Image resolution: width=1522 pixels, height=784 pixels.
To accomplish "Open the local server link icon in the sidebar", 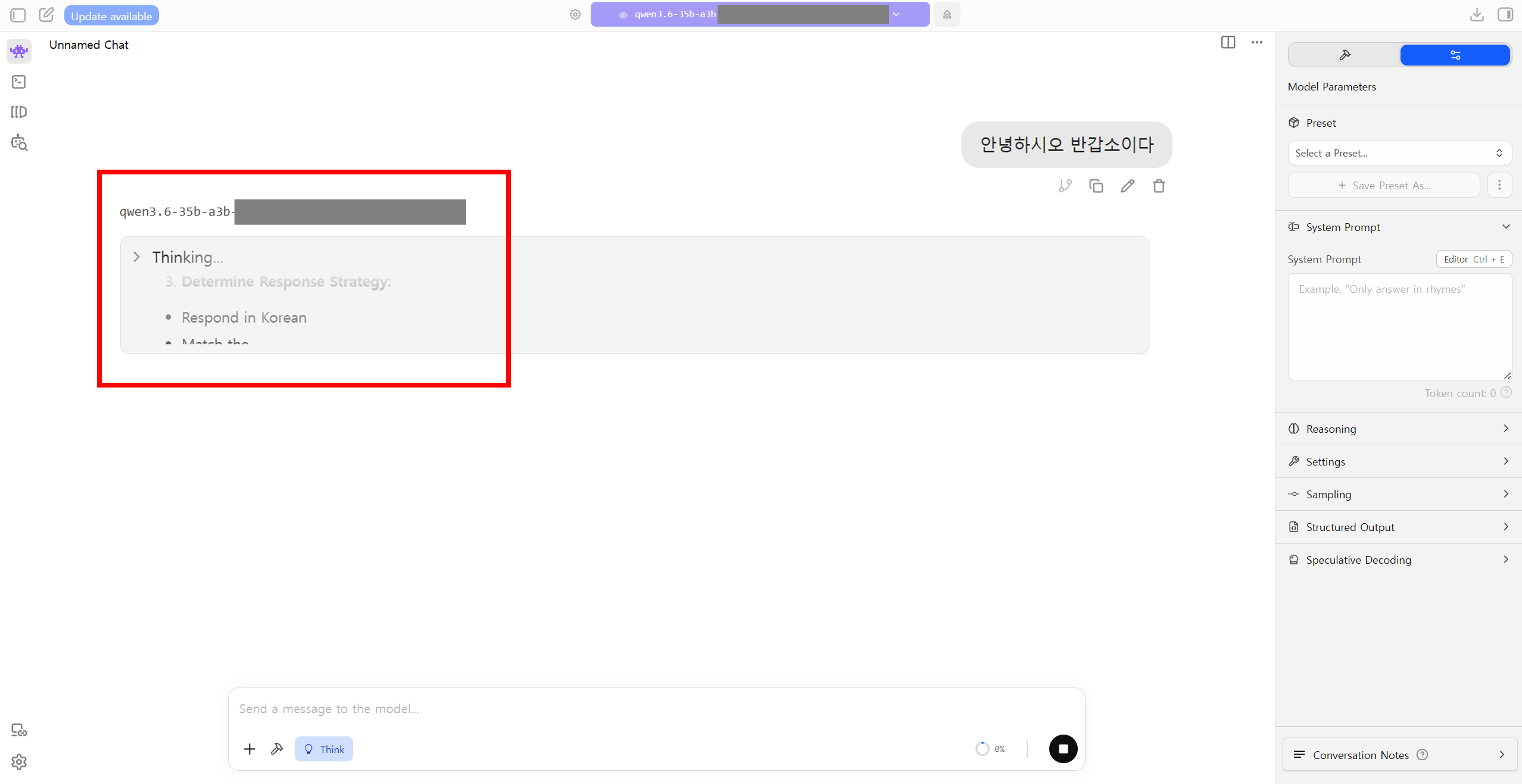I will click(x=19, y=730).
